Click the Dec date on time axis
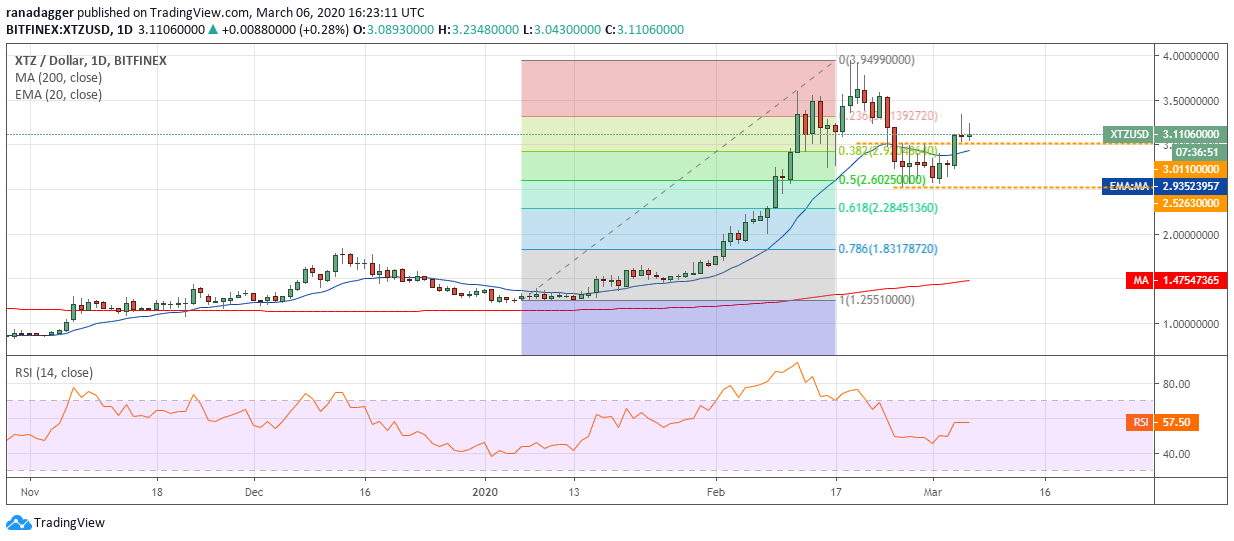The image size is (1234, 541). [254, 492]
